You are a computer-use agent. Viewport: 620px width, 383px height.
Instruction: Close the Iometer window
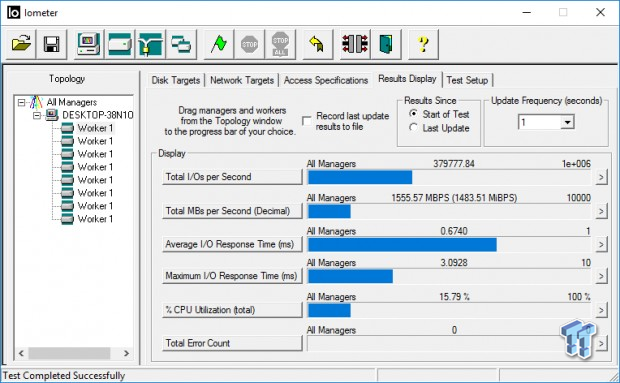[x=600, y=13]
